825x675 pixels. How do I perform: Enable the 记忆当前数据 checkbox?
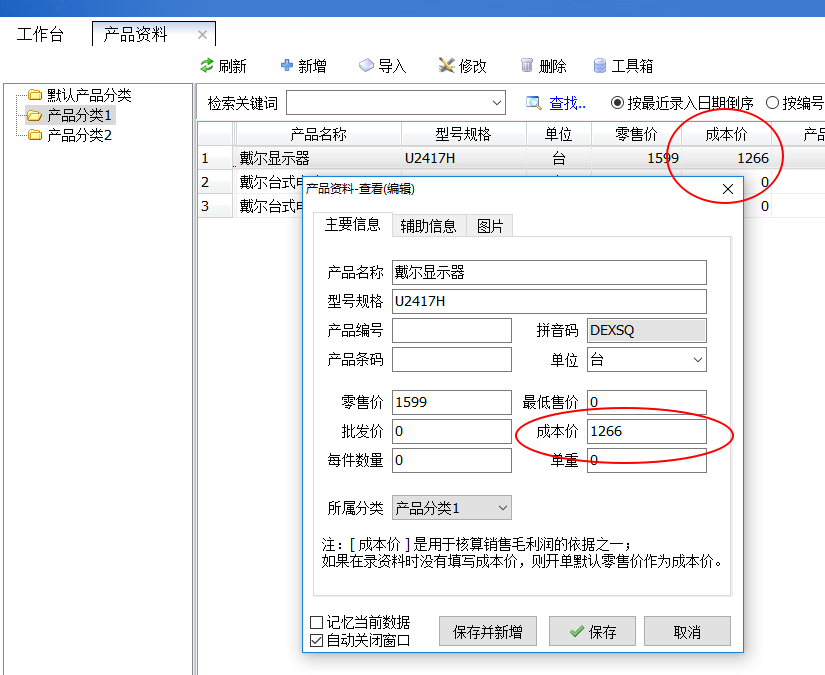[x=317, y=622]
